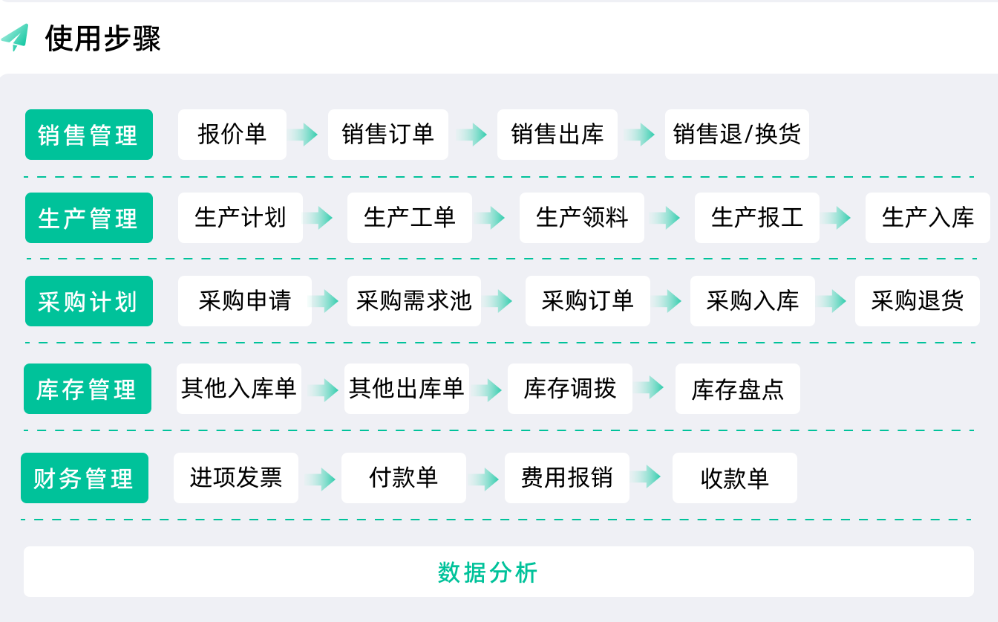
Task: Go to the 生产领料 step
Action: (x=582, y=218)
